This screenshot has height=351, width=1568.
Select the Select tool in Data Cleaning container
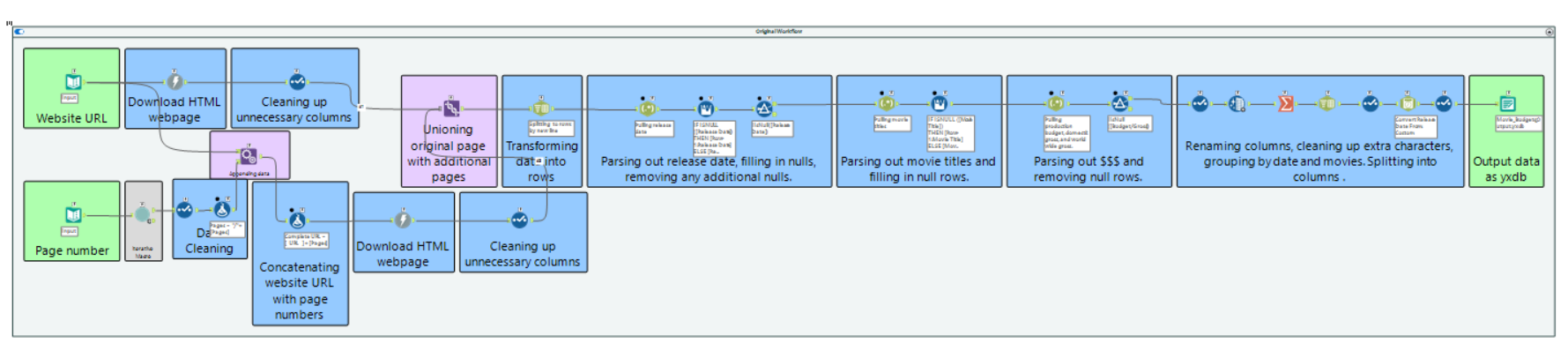pyautogui.click(x=183, y=210)
